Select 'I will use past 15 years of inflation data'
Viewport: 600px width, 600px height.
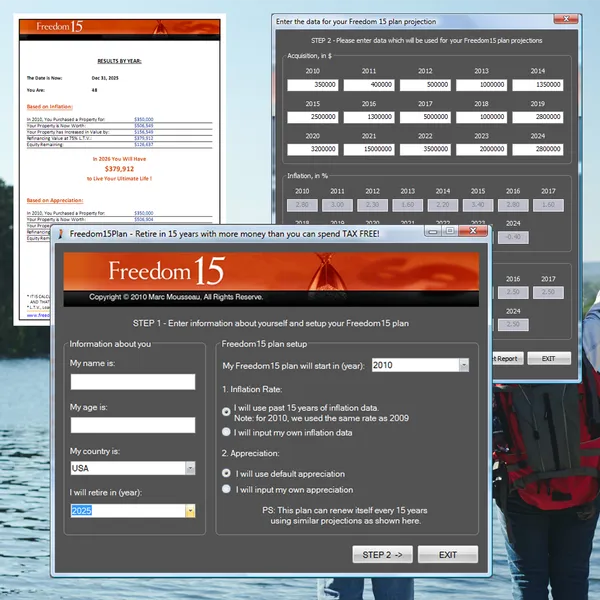[226, 412]
